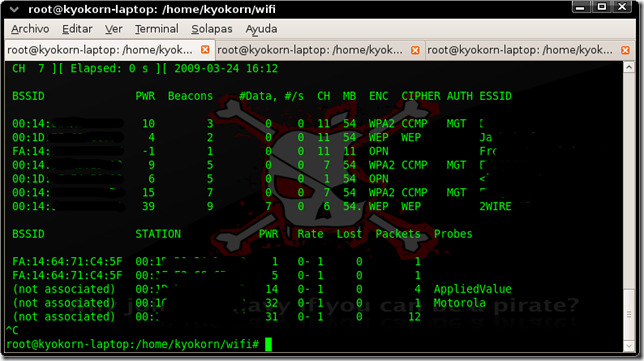Screen dimensions: 644x361
Task: Minimize the terminal window
Action: pyautogui.click(x=581, y=7)
